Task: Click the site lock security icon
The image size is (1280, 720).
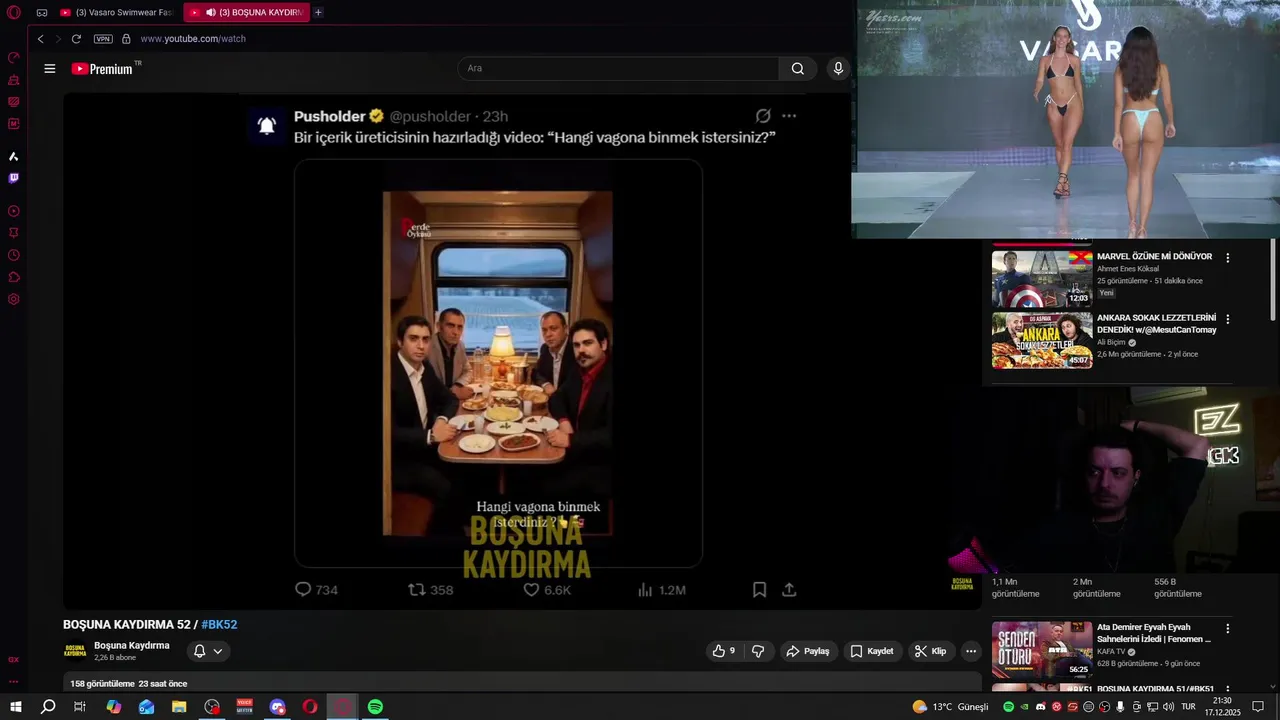Action: coord(126,39)
